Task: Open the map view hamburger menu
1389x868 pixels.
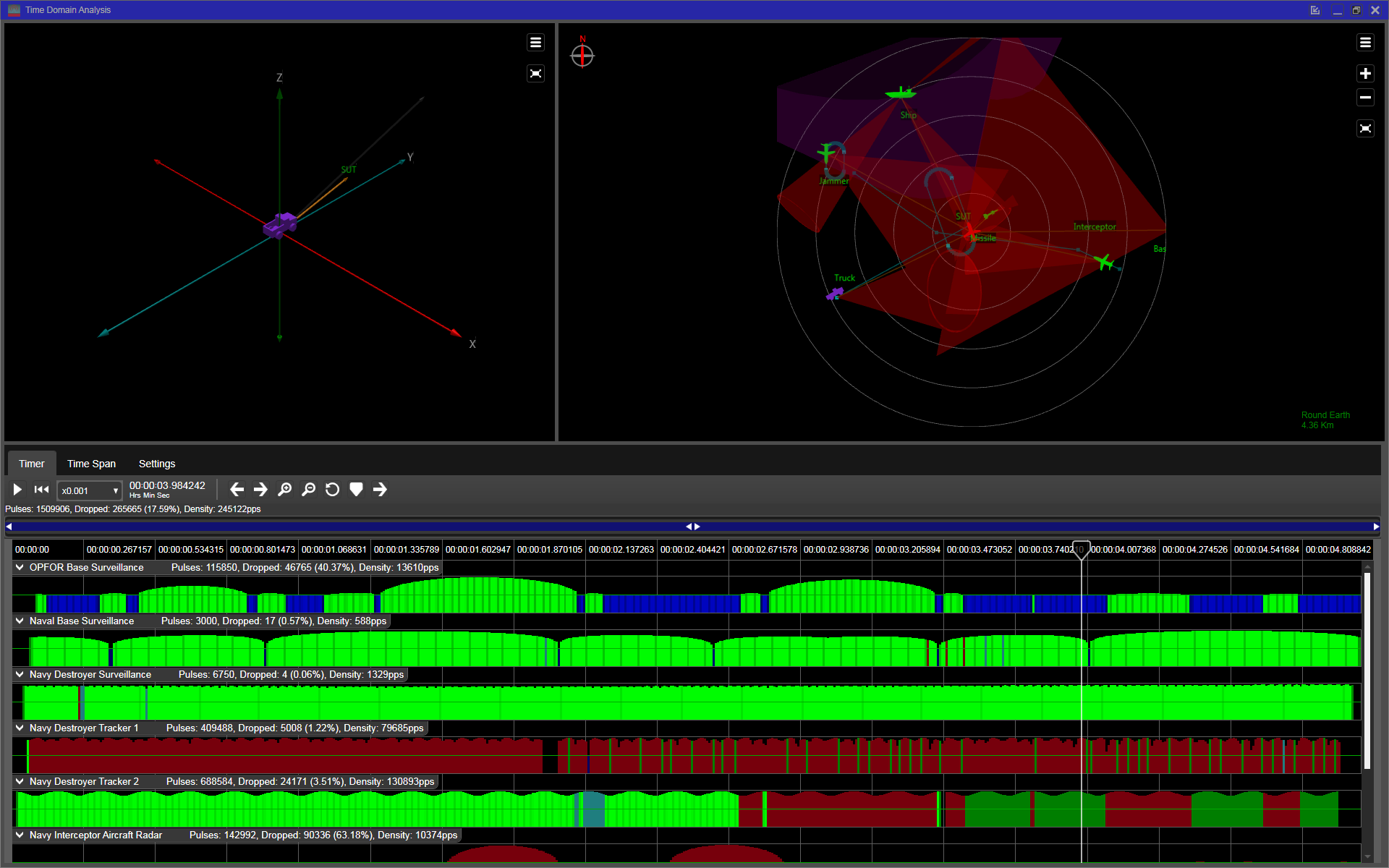Action: 1366,43
